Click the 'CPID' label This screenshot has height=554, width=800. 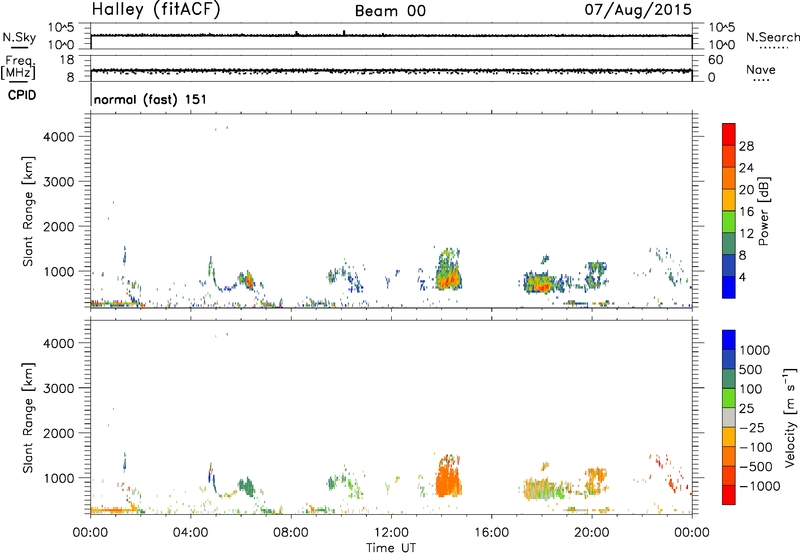(22, 95)
